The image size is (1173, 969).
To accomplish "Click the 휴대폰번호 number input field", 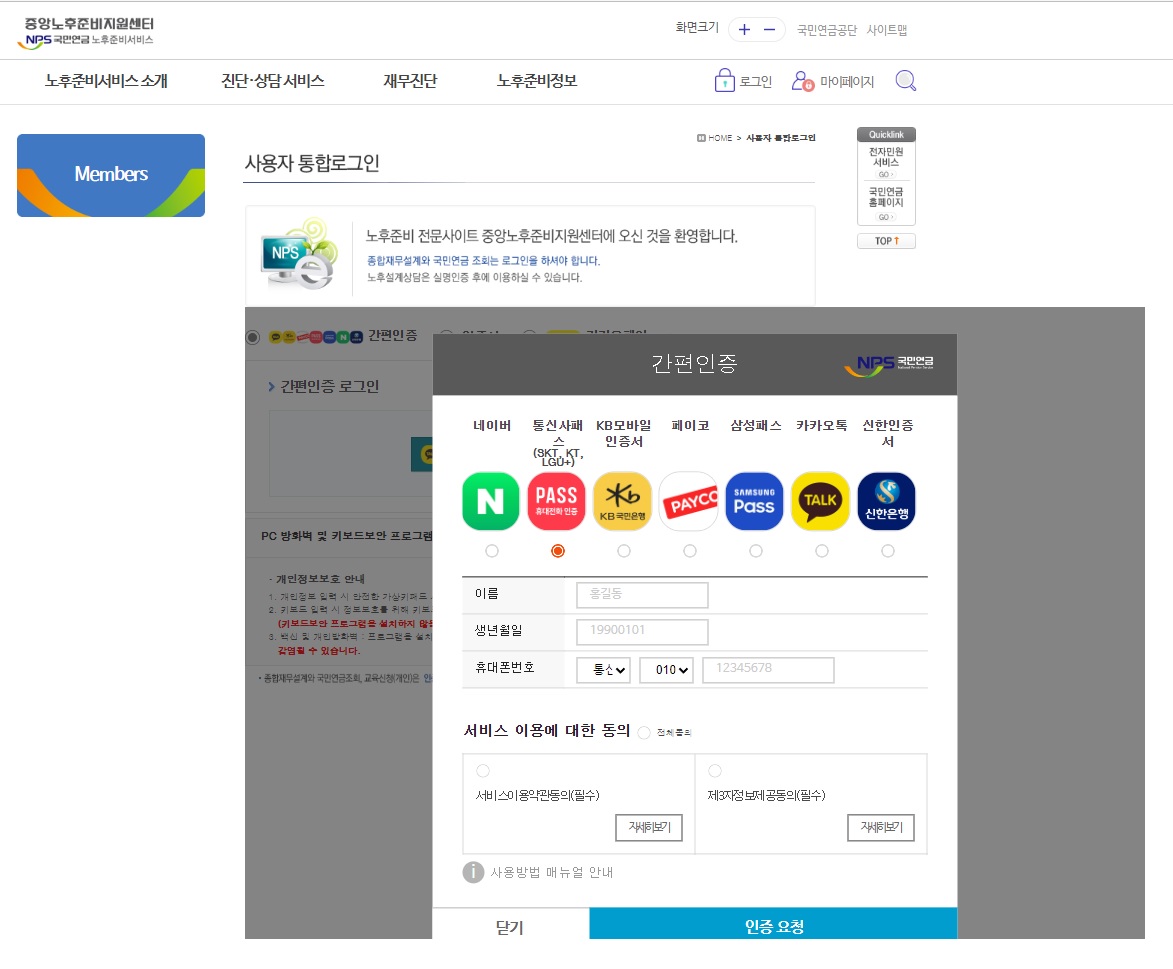I will (x=767, y=670).
